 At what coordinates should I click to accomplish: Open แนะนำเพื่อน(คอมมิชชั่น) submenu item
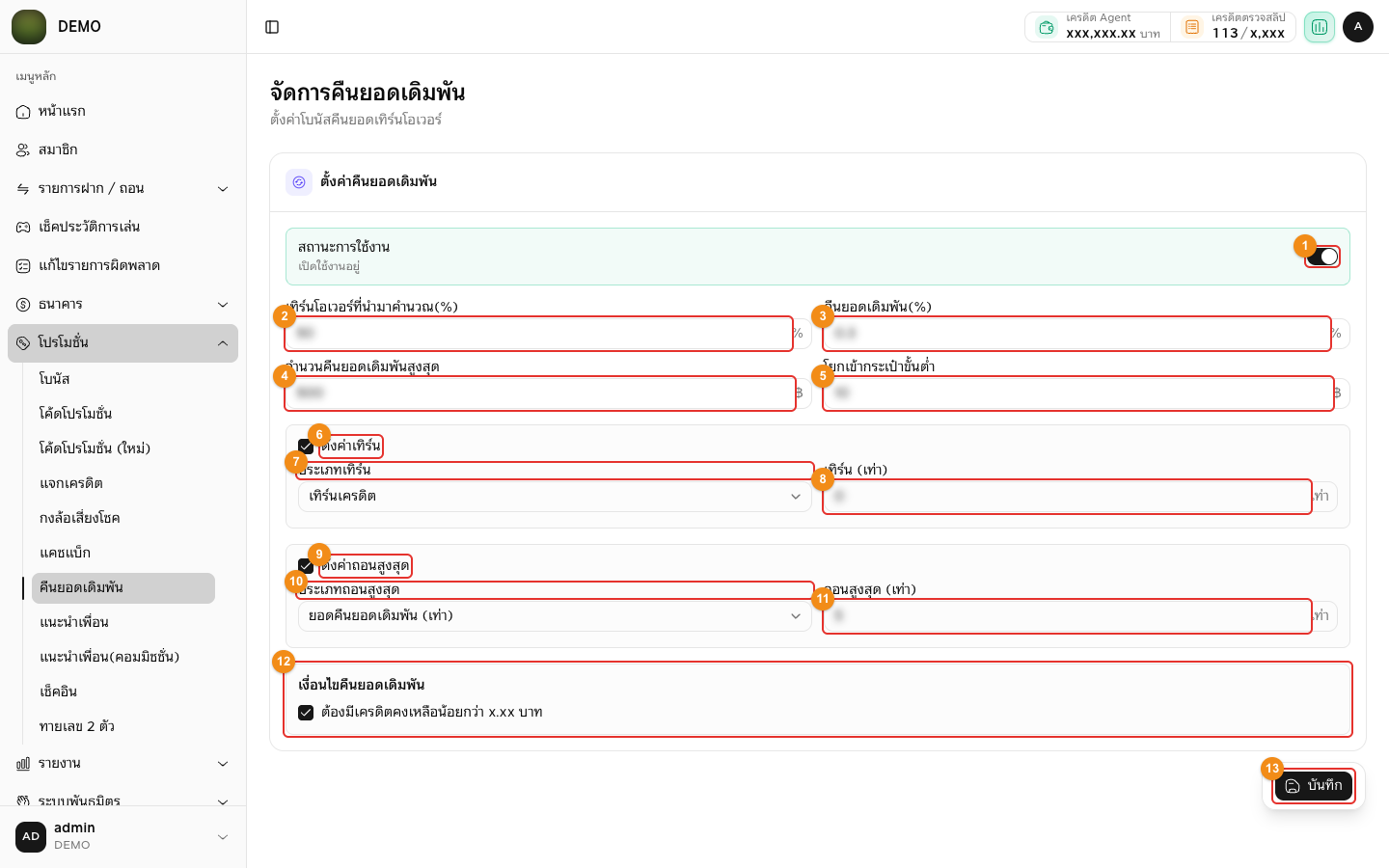tap(123, 658)
